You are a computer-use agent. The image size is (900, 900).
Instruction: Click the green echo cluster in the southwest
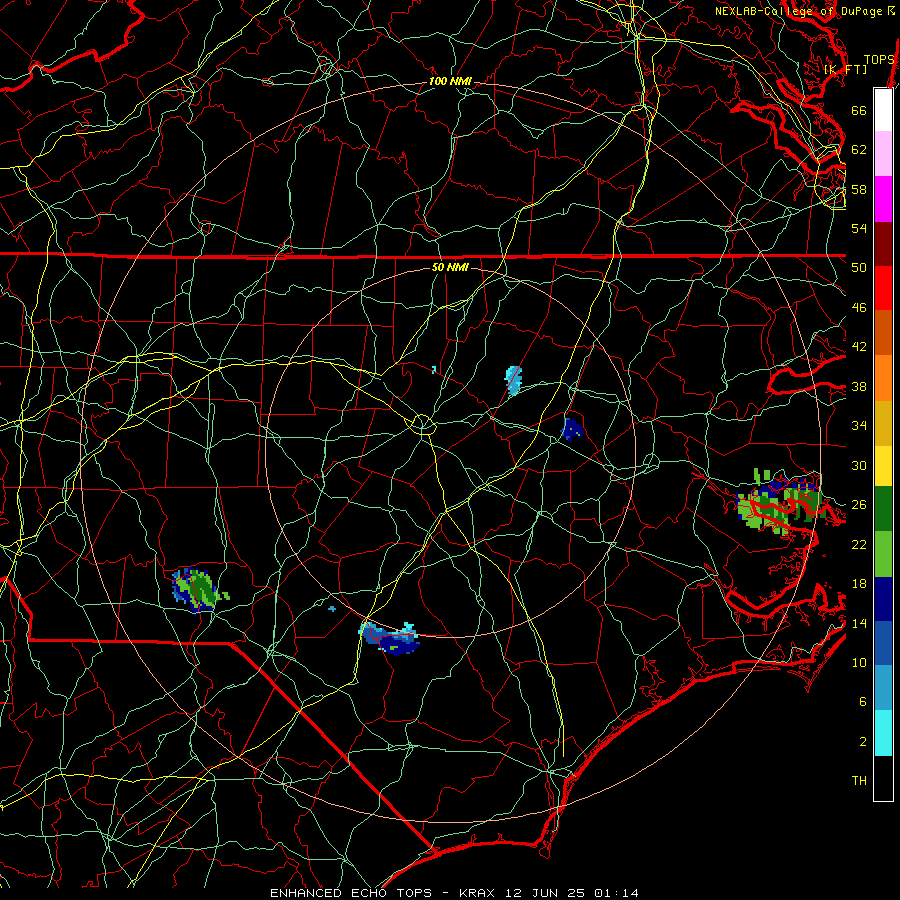tap(198, 589)
